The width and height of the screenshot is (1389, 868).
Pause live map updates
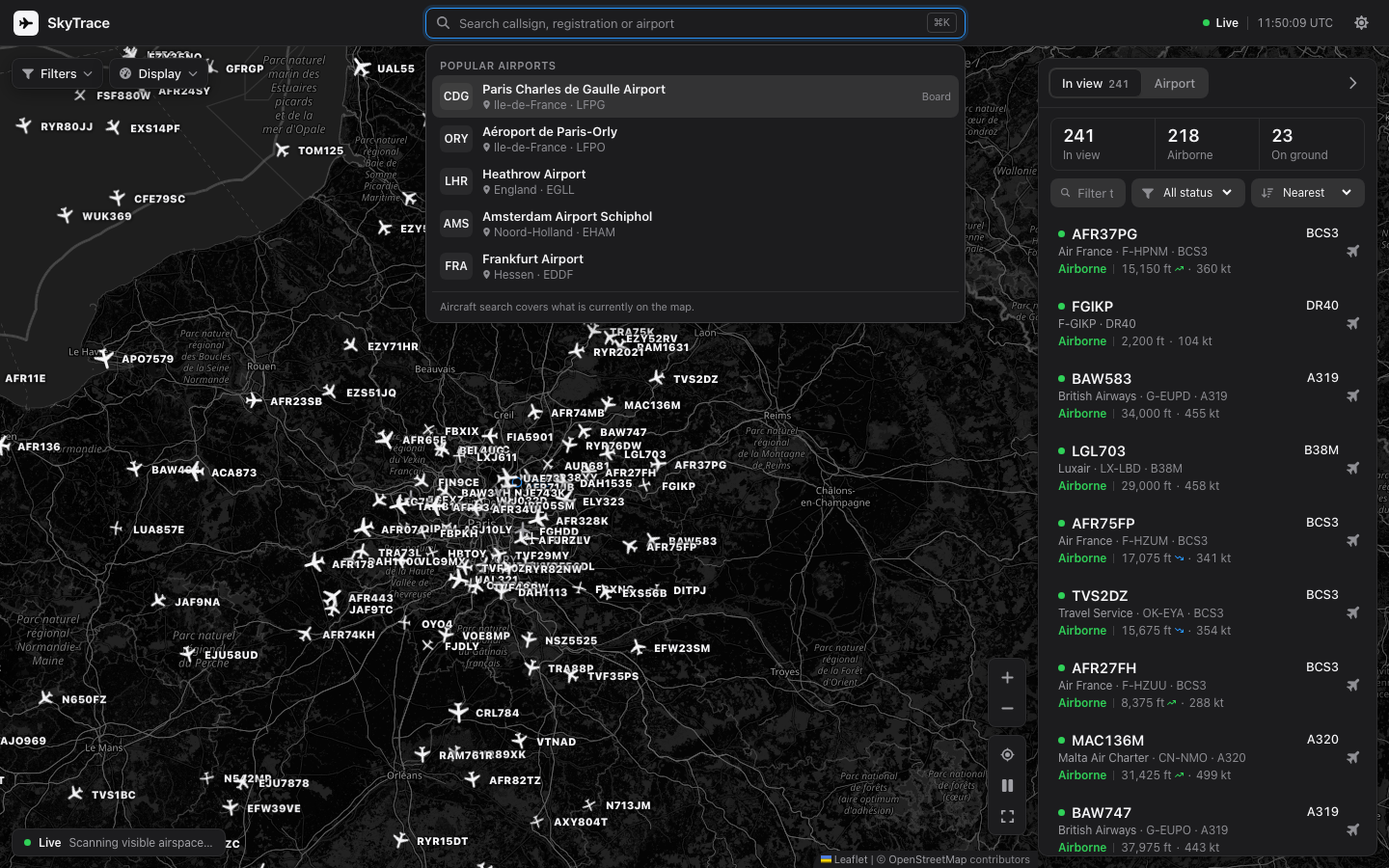(x=1007, y=786)
